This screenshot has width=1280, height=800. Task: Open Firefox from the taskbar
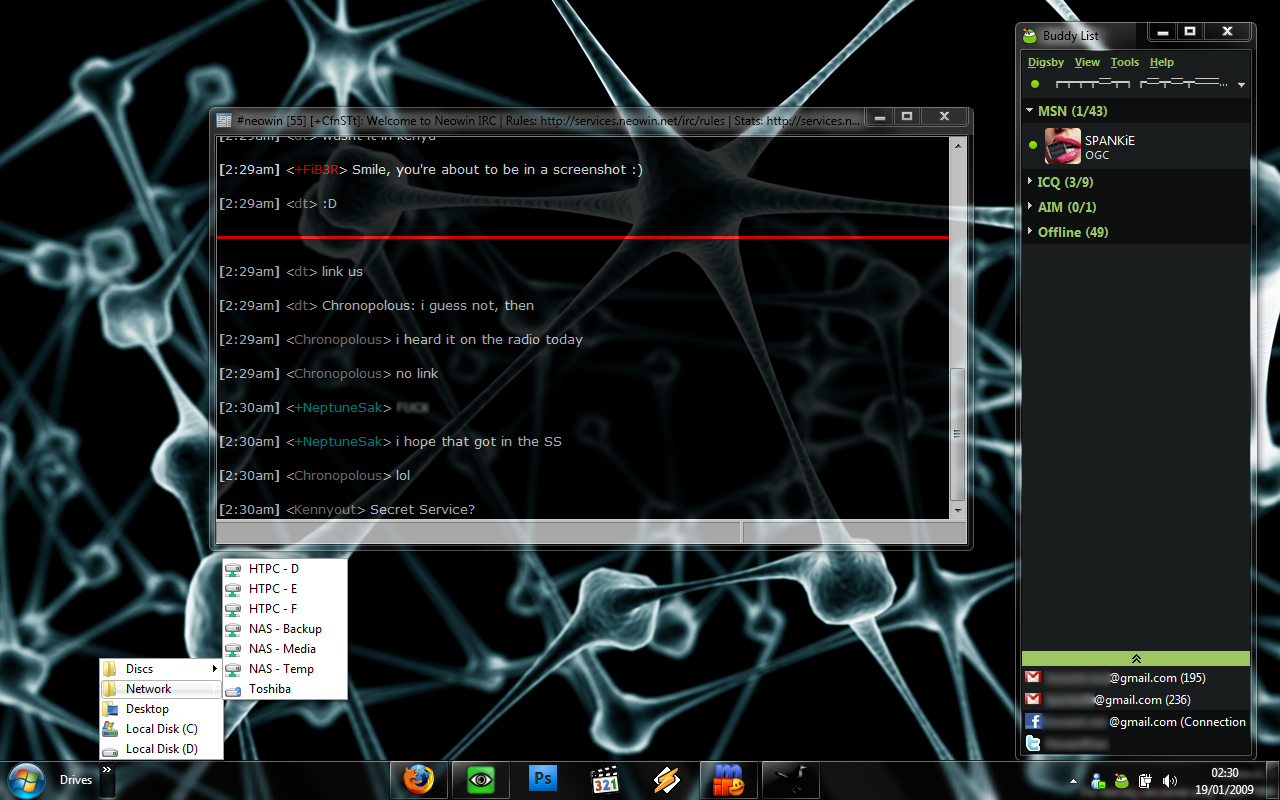[418, 779]
